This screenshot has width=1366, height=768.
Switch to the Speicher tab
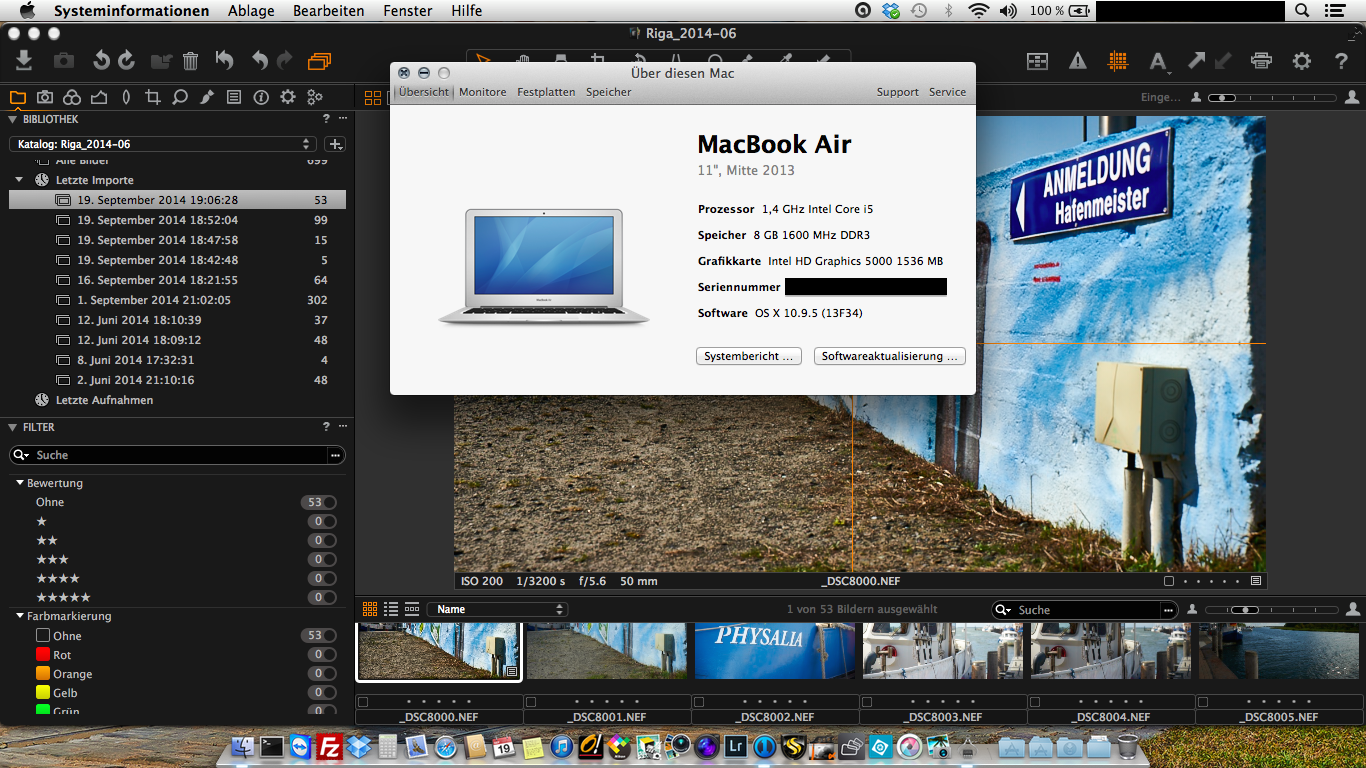click(609, 92)
